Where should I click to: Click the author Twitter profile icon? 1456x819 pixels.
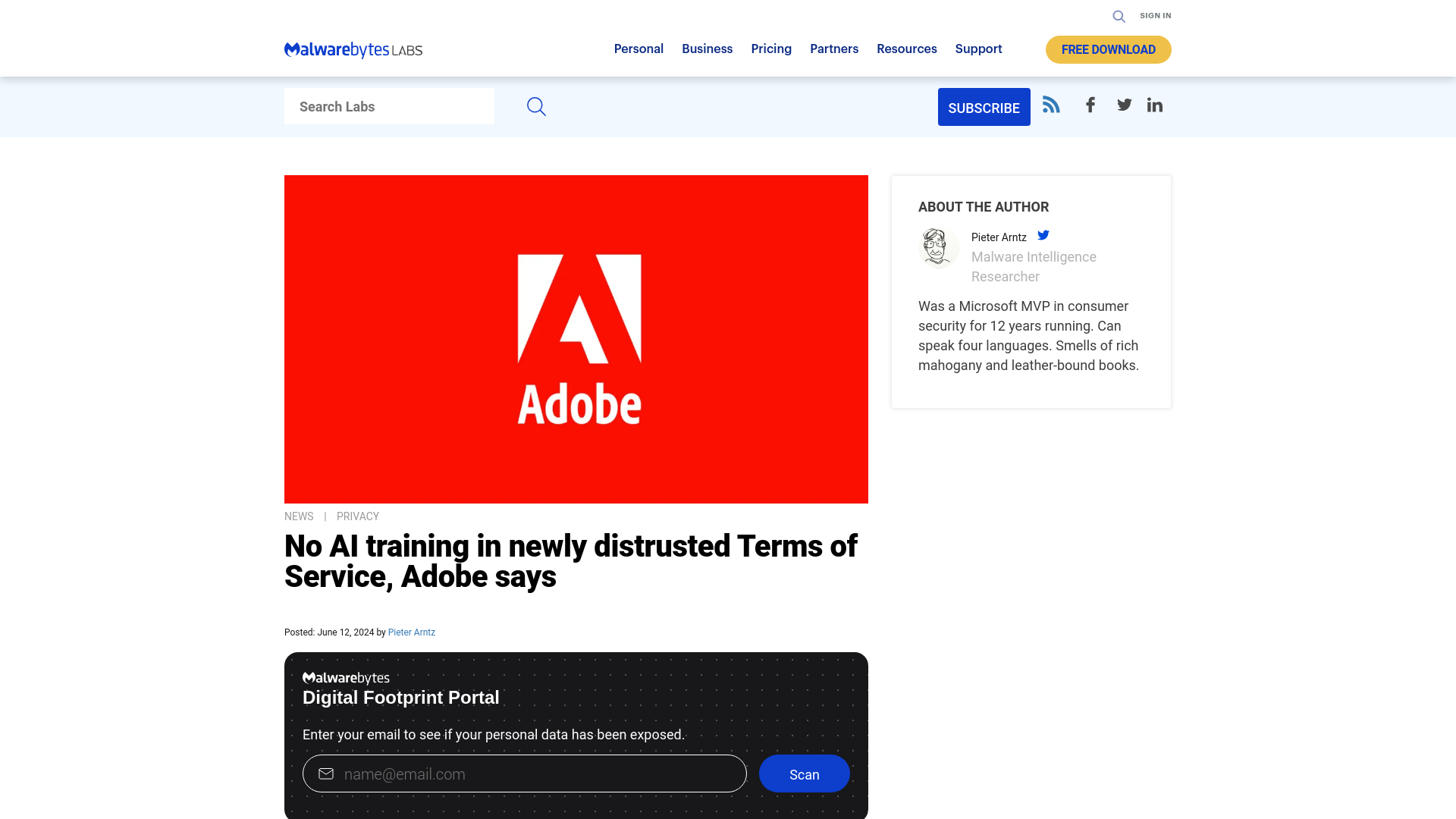[x=1044, y=234]
